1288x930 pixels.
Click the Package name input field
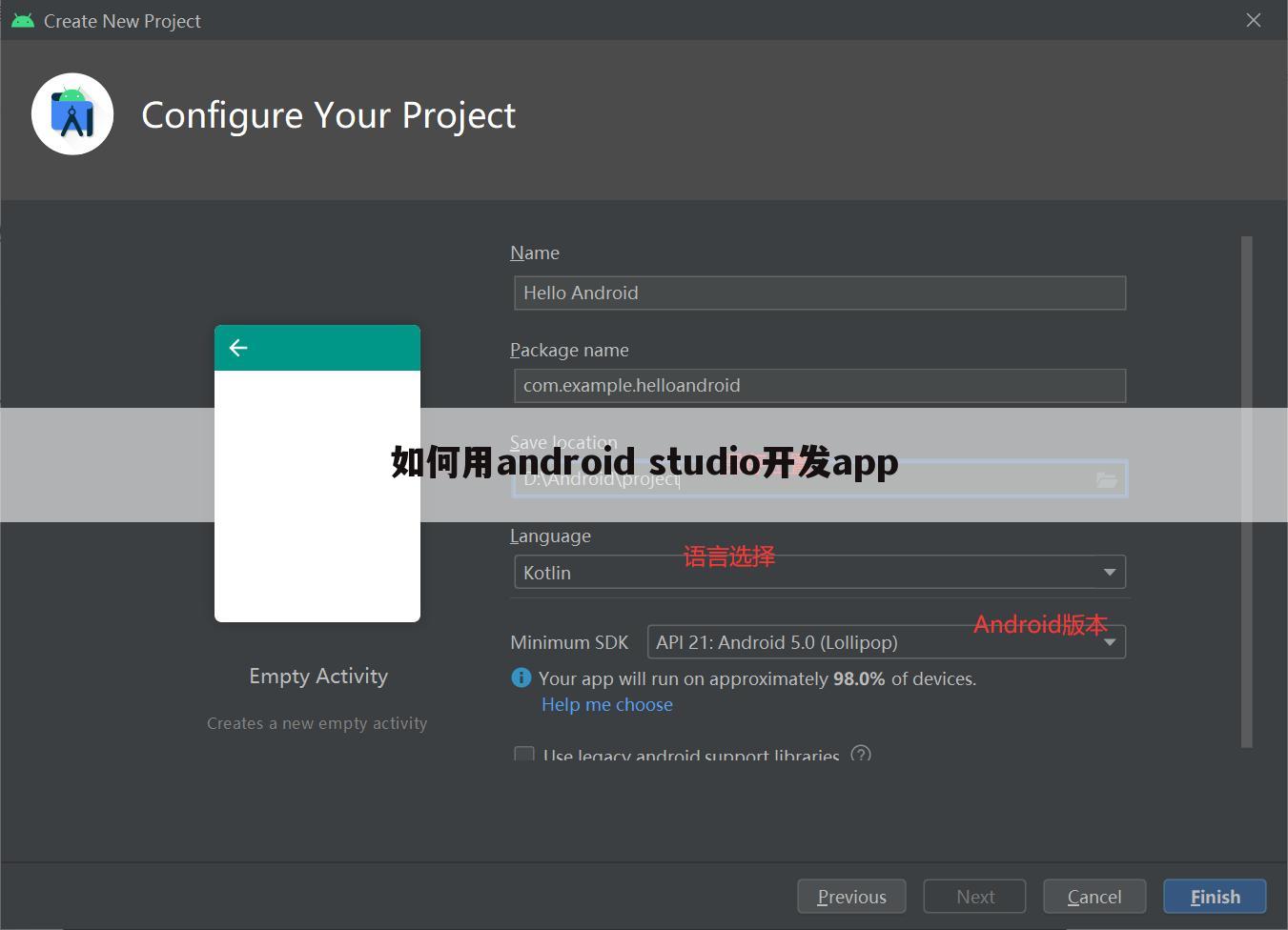pyautogui.click(x=820, y=385)
